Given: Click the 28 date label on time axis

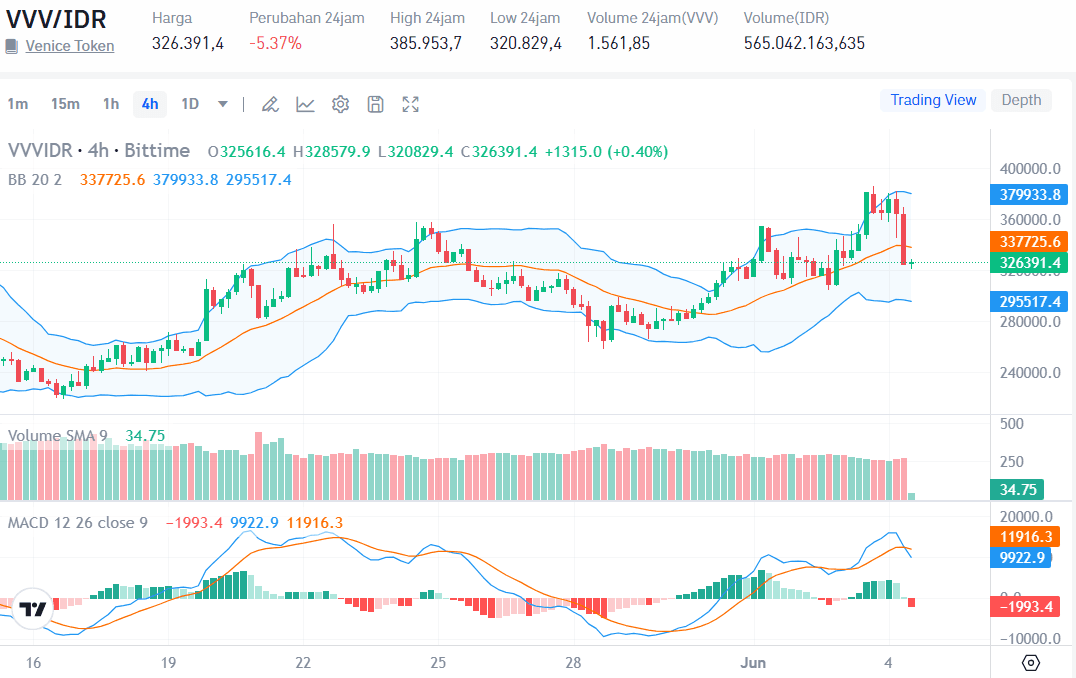Looking at the screenshot, I should coord(573,663).
